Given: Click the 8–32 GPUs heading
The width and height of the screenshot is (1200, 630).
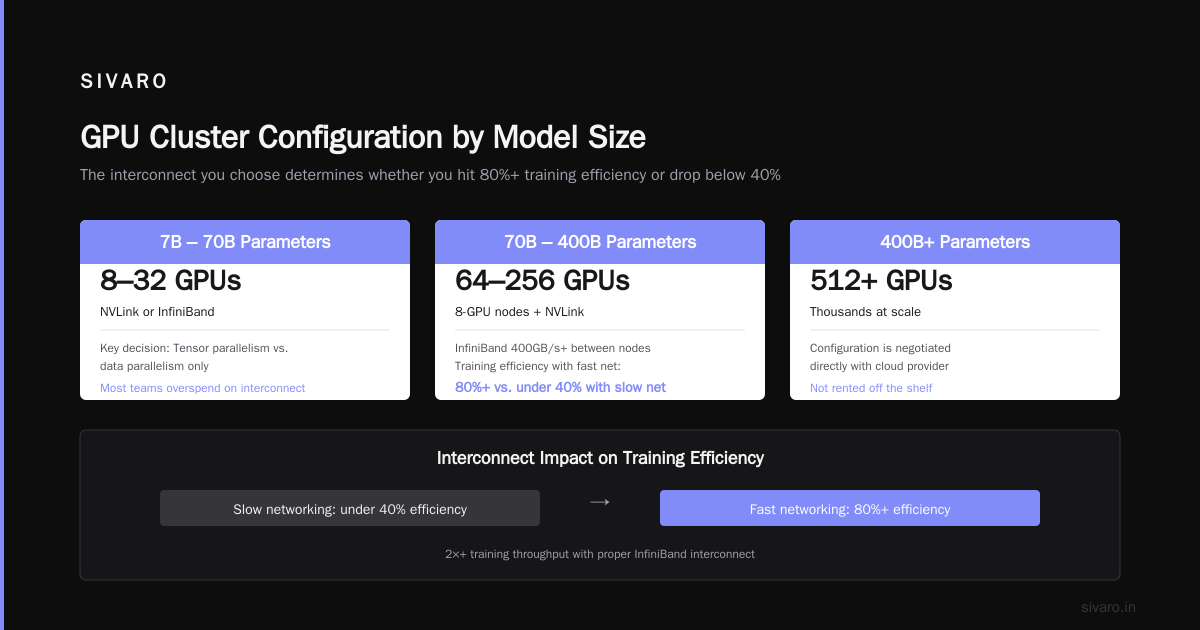Looking at the screenshot, I should click(171, 281).
